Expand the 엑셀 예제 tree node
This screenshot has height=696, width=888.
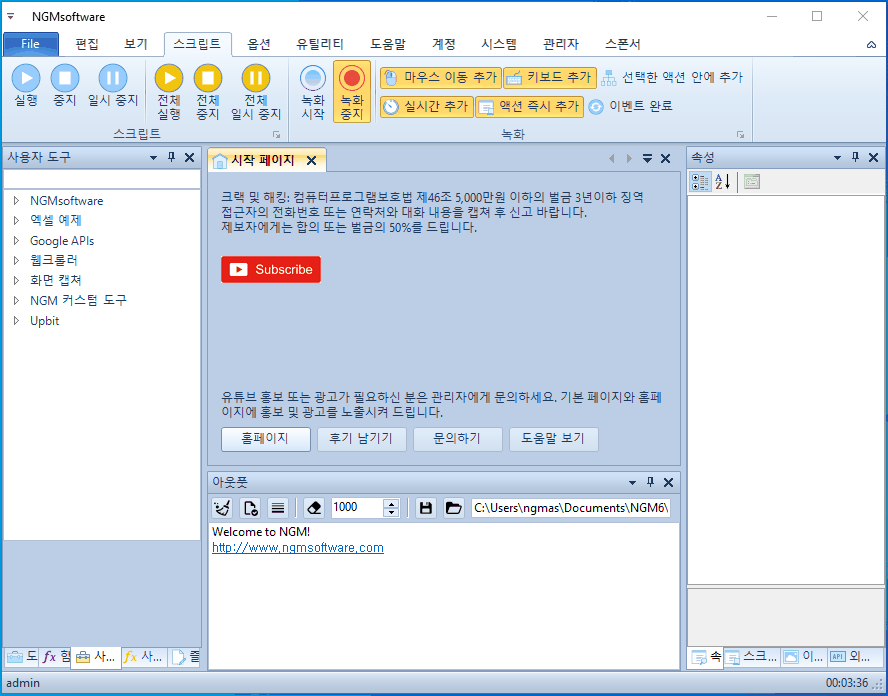pos(16,220)
